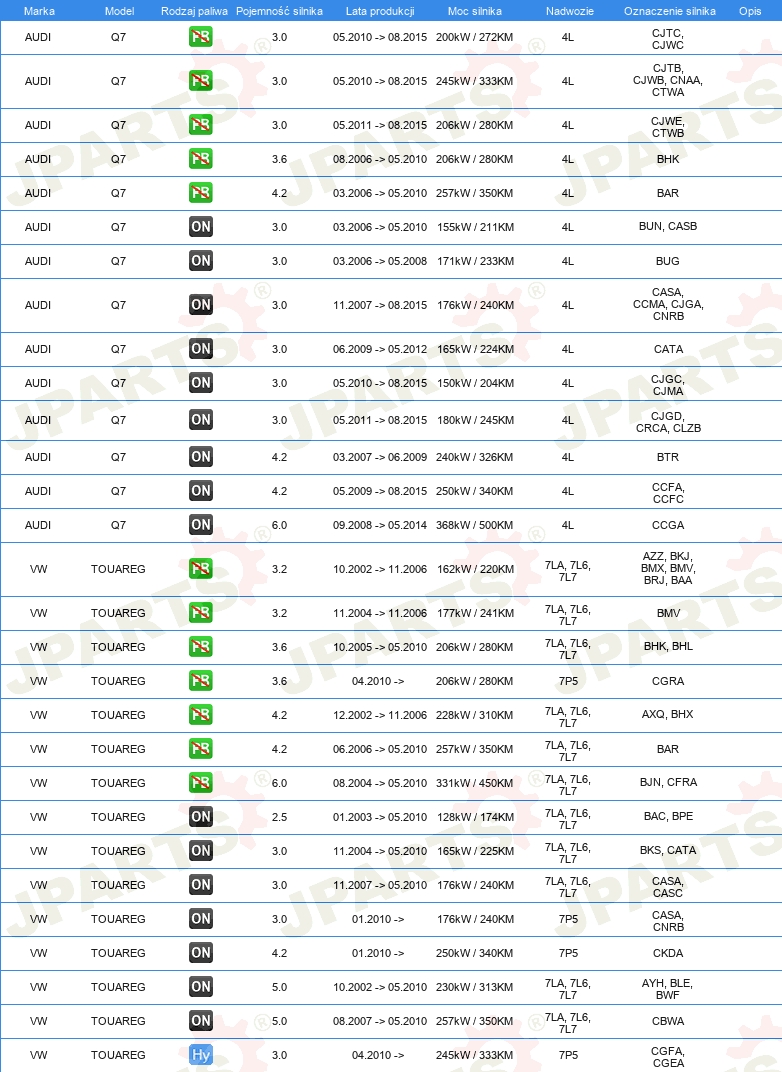Select the ON diesel icon in the BUG row
This screenshot has width=782, height=1072.
point(200,261)
